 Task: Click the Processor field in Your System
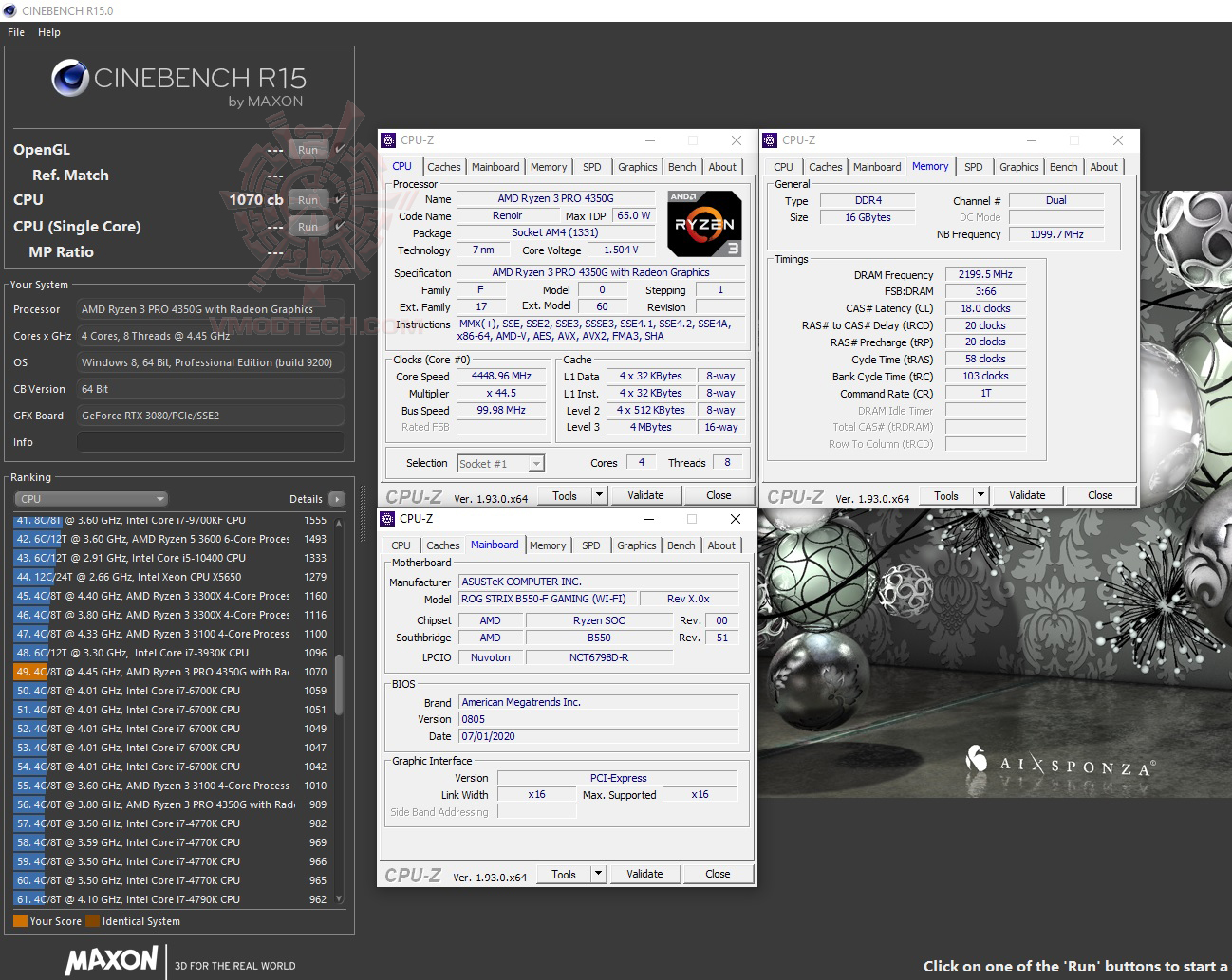click(x=210, y=309)
